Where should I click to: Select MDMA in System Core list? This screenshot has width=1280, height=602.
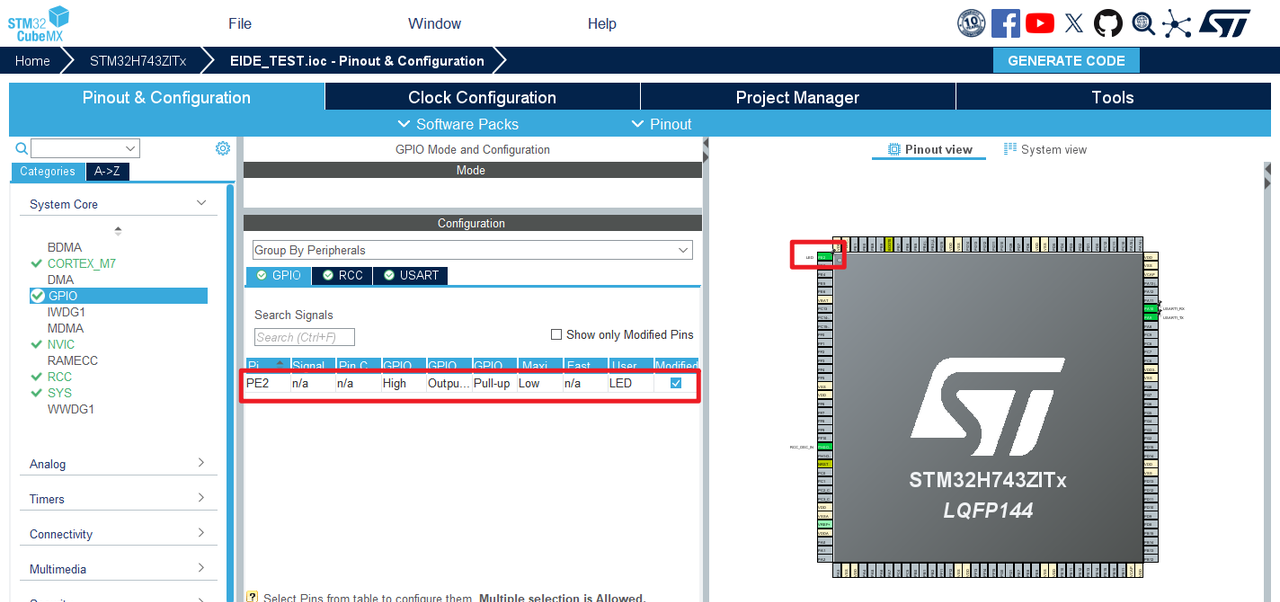pyautogui.click(x=65, y=328)
